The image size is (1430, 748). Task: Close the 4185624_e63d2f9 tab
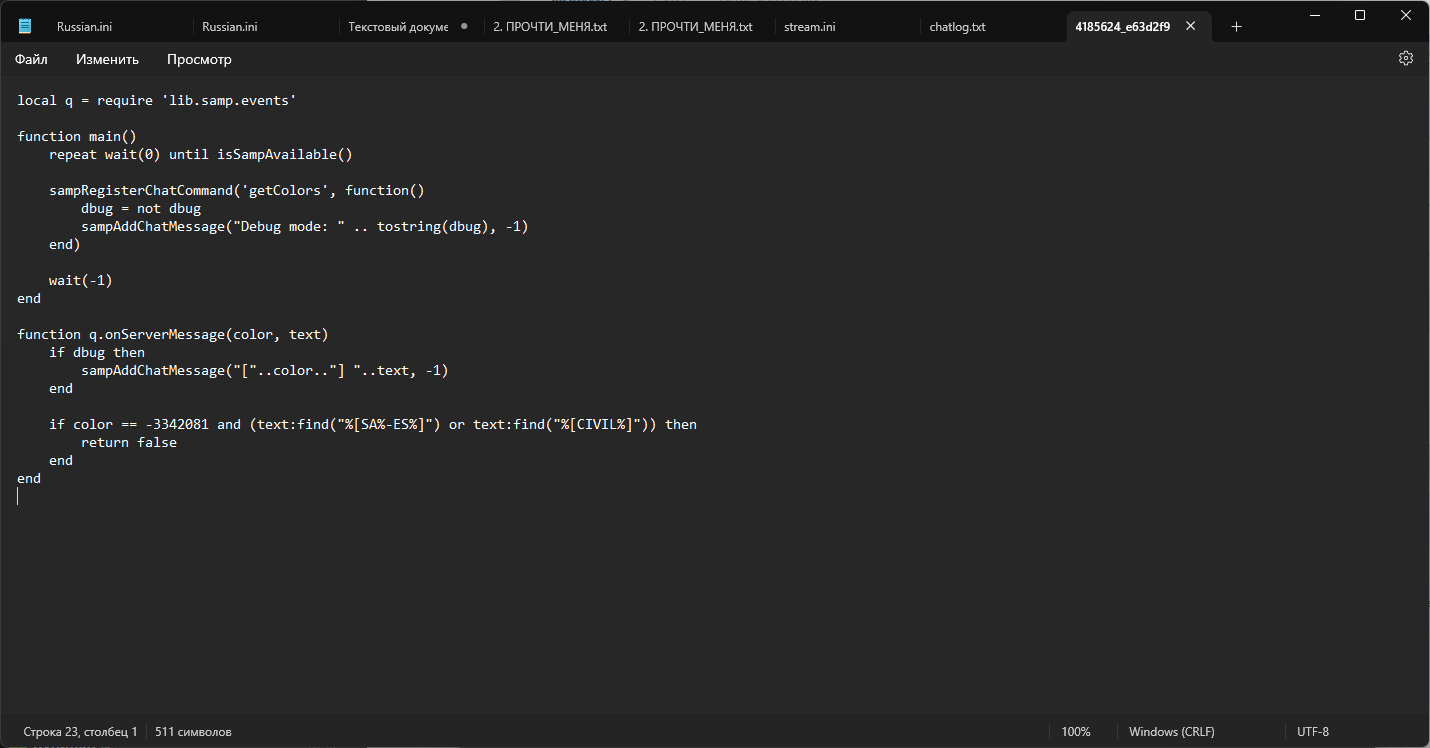(x=1190, y=27)
